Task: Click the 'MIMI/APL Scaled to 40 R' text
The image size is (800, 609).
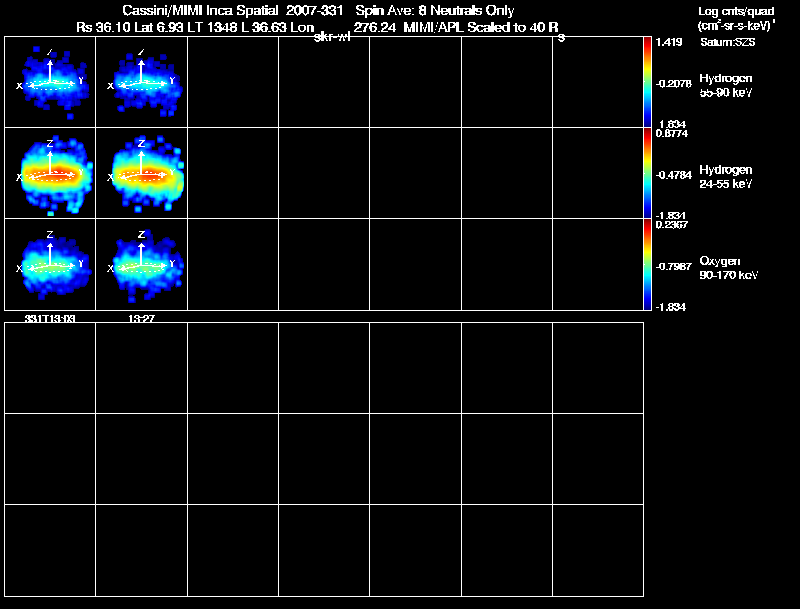Action: 481,28
